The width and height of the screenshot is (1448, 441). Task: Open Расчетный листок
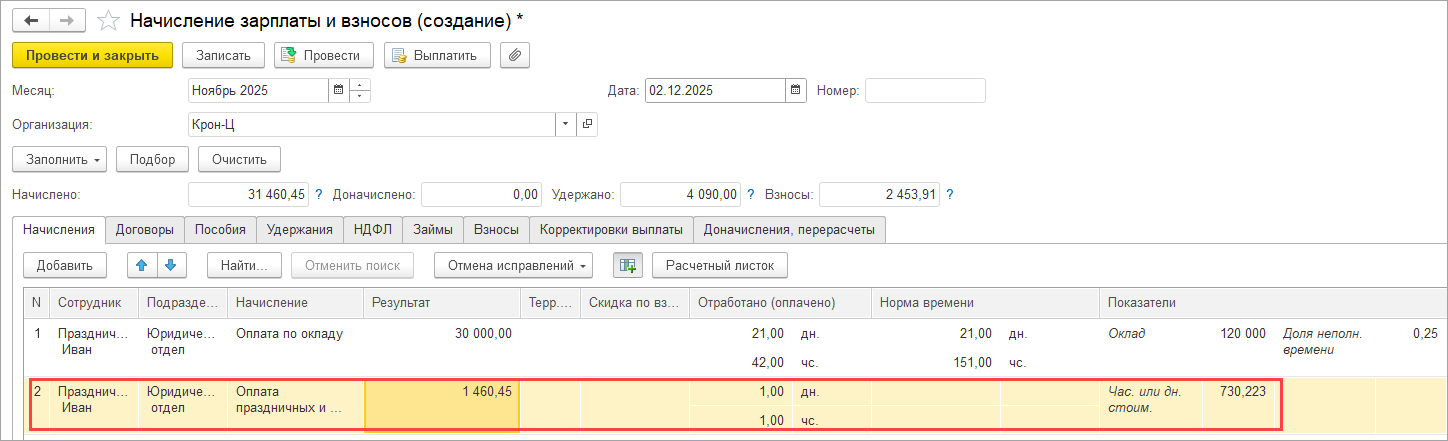pos(720,265)
